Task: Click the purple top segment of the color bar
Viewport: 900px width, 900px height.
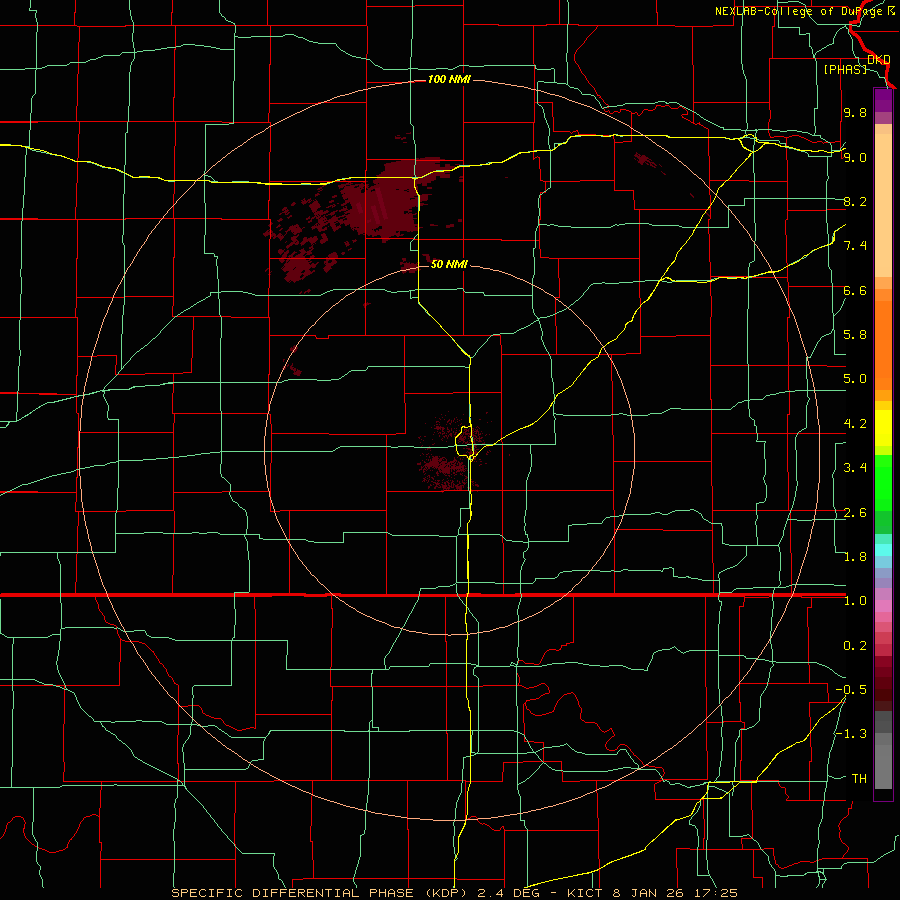Action: [883, 101]
